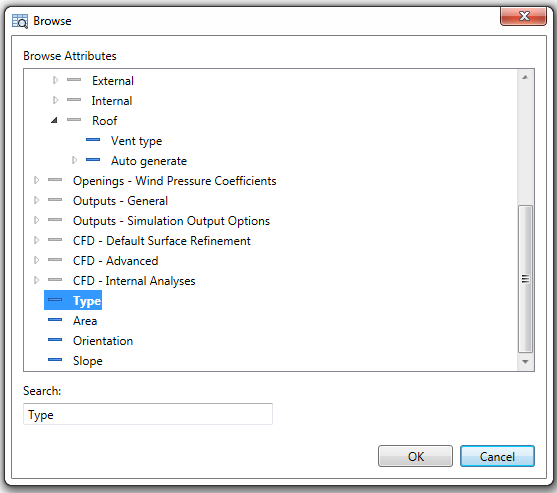Click the blue icon next to Slope
Screen dimensions: 557x493
pos(55,360)
